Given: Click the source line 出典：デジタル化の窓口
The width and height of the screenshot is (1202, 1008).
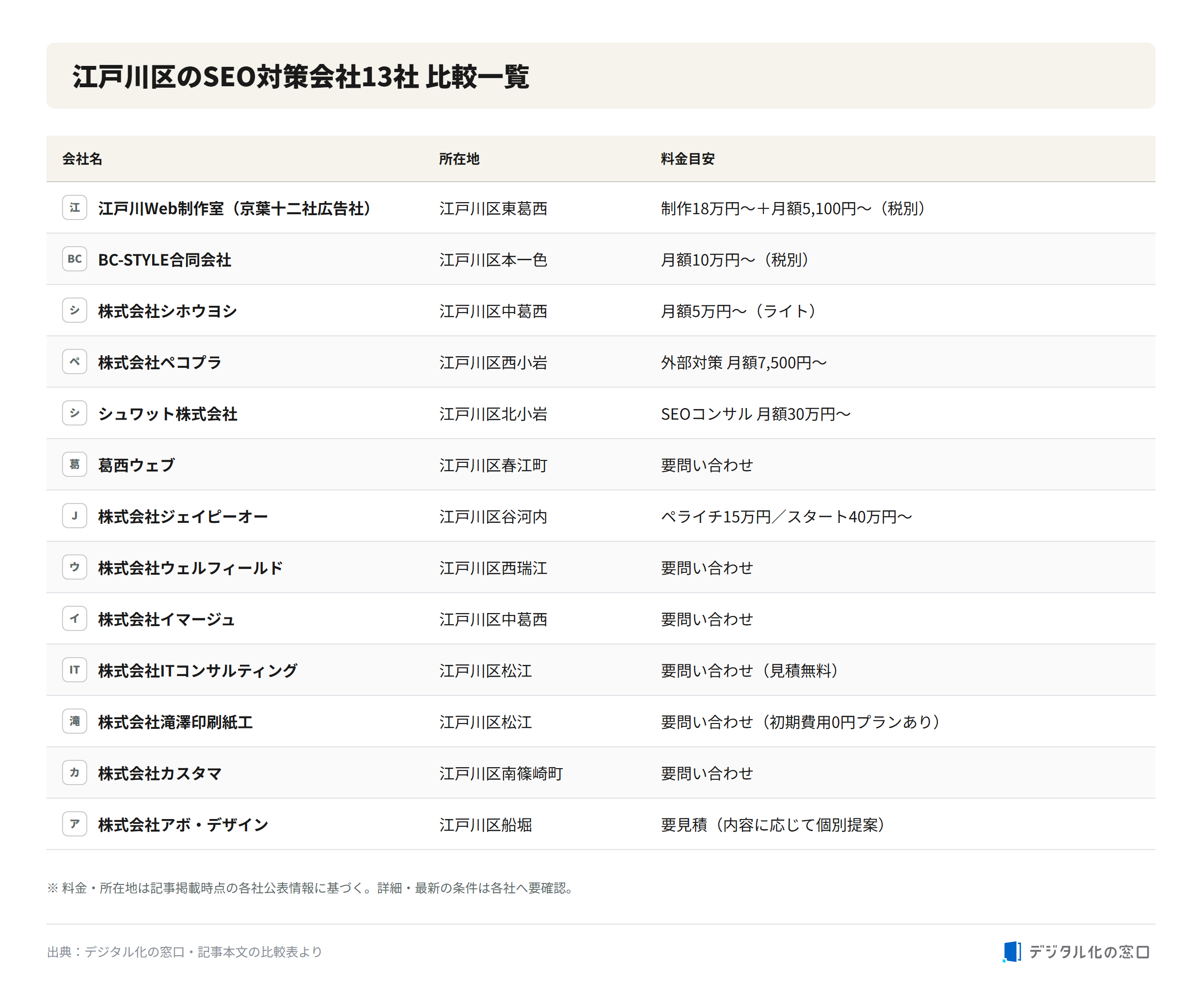Looking at the screenshot, I should pyautogui.click(x=184, y=952).
